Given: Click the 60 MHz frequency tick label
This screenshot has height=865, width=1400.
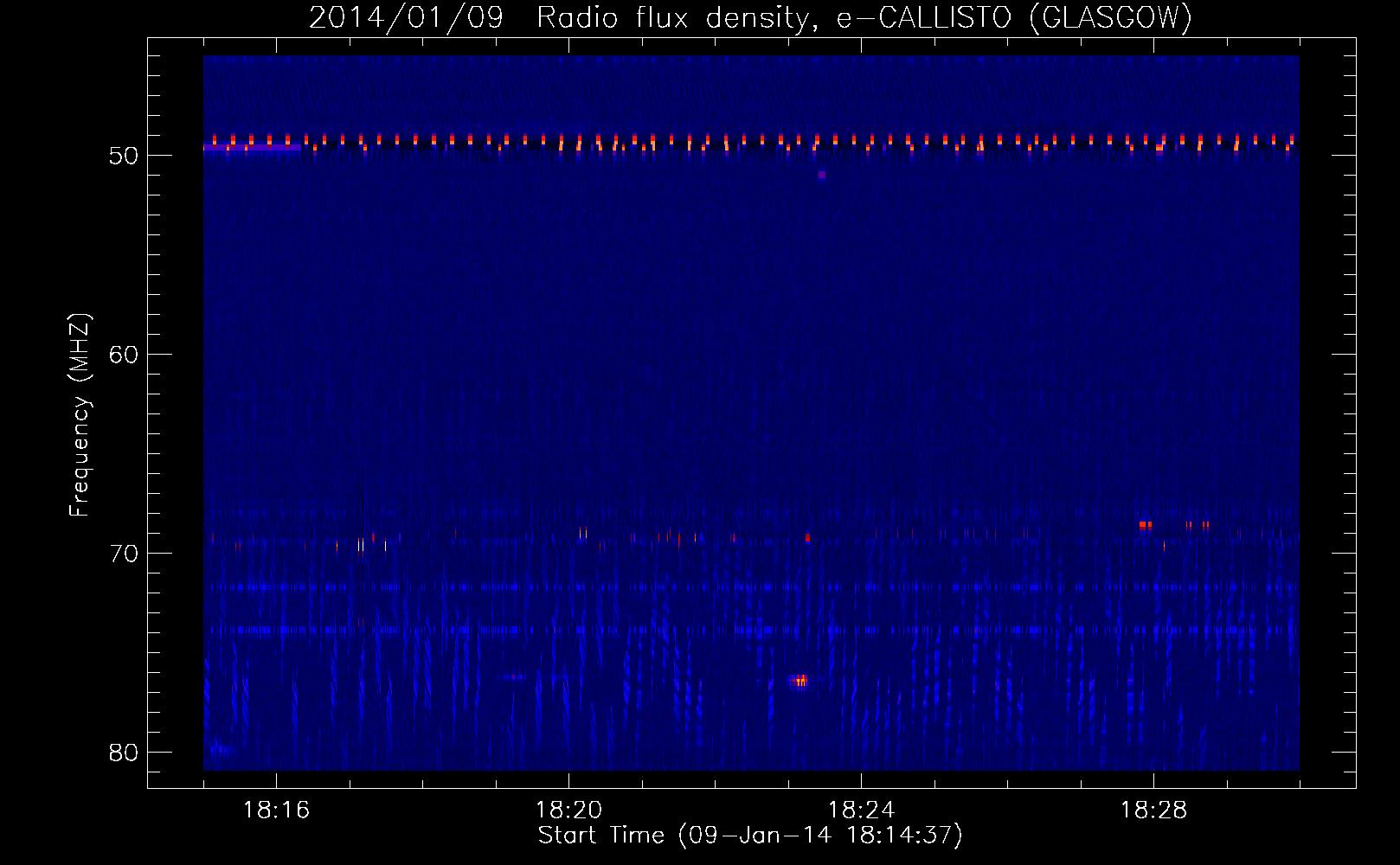Looking at the screenshot, I should tap(124, 355).
